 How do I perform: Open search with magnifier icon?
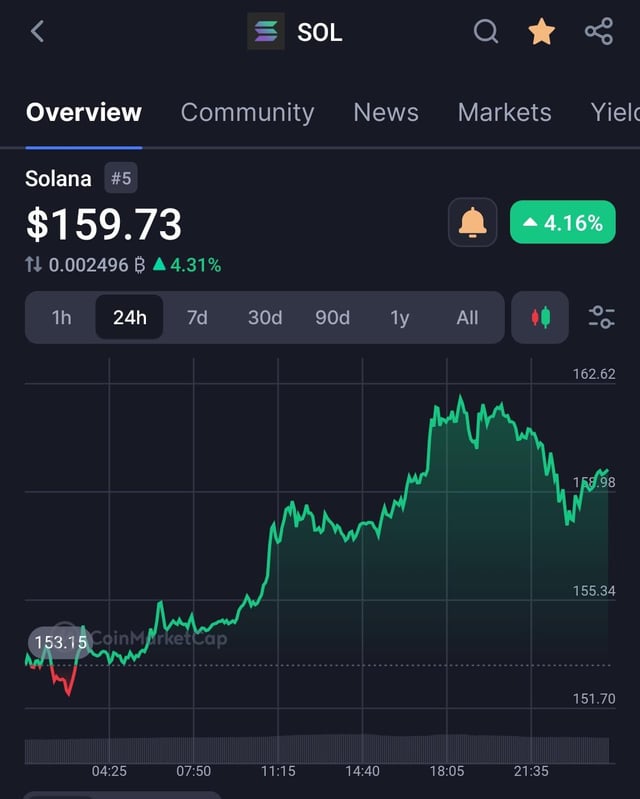486,32
